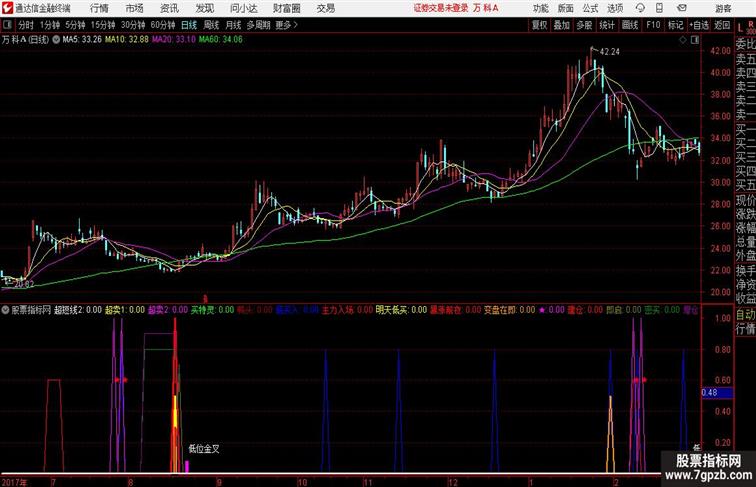Click the 超卖1: 0.00 indicator value
The width and height of the screenshot is (756, 487).
coord(125,310)
